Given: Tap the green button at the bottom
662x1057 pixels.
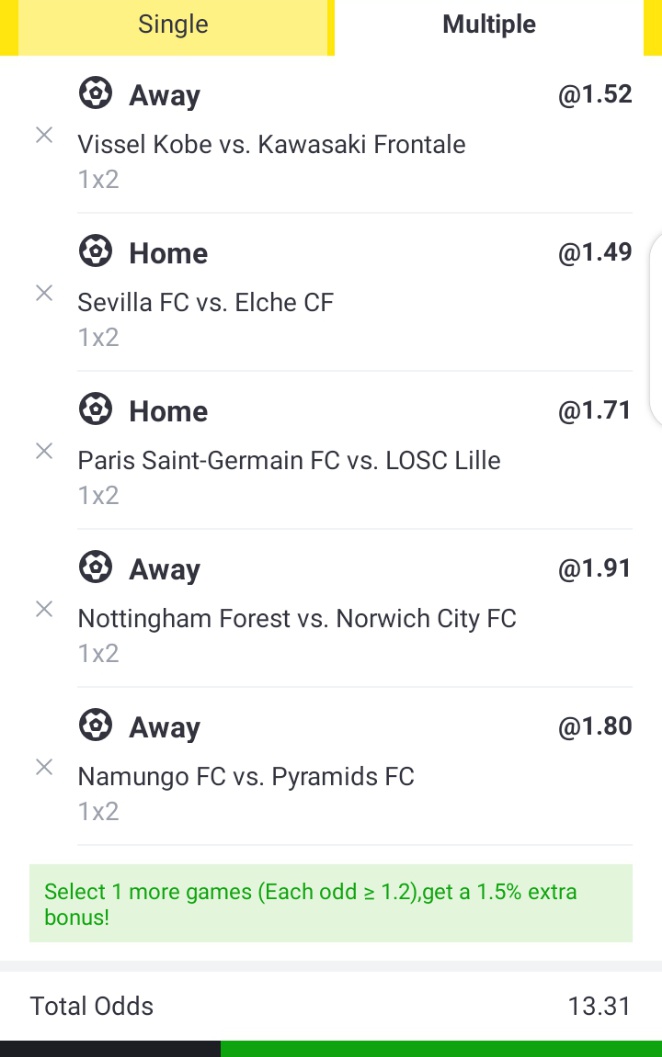Looking at the screenshot, I should (440, 1049).
